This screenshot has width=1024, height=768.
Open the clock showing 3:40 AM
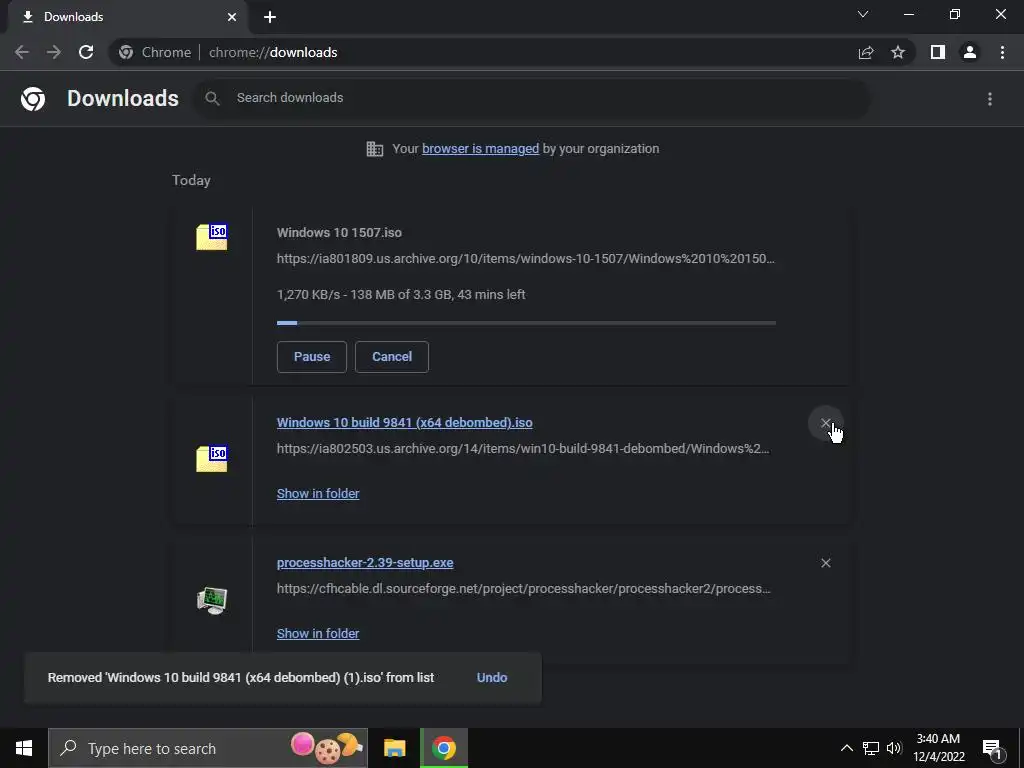(938, 748)
